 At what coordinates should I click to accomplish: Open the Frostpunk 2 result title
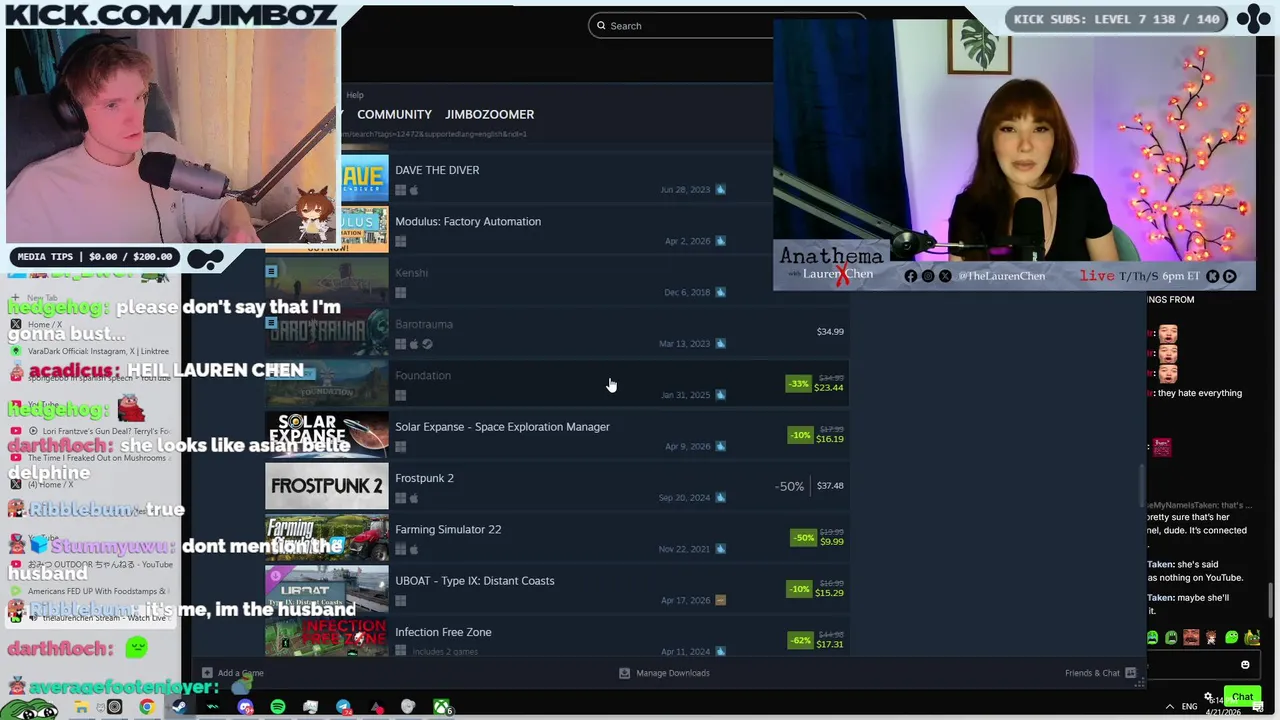click(424, 478)
